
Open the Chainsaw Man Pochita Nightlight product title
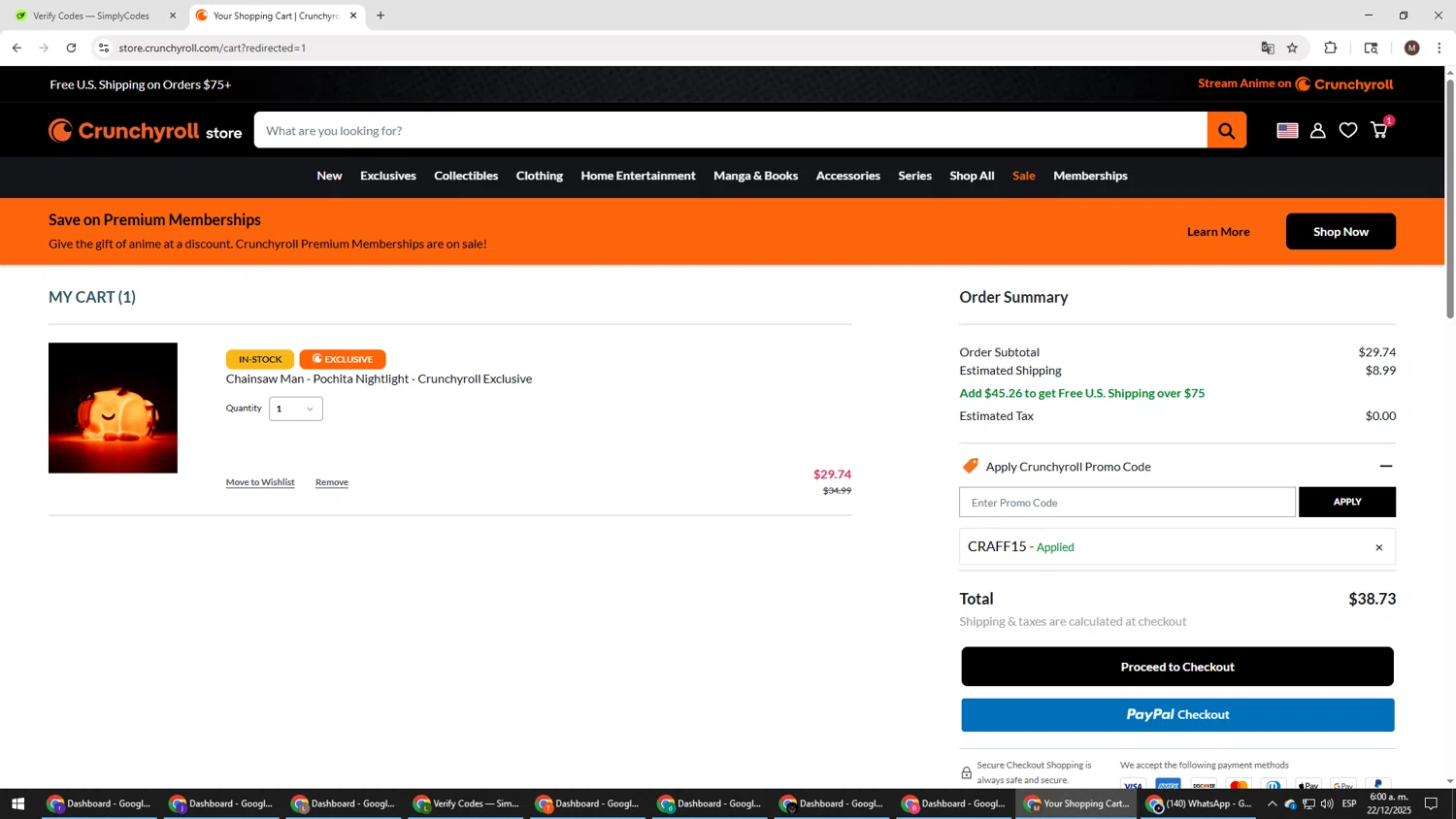point(379,379)
